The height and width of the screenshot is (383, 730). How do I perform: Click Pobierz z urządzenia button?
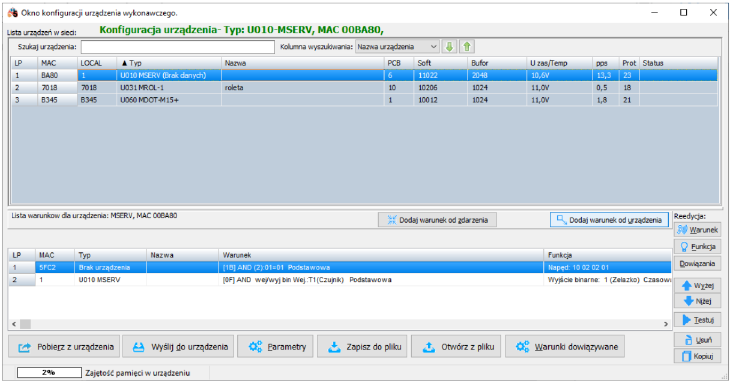pos(64,347)
